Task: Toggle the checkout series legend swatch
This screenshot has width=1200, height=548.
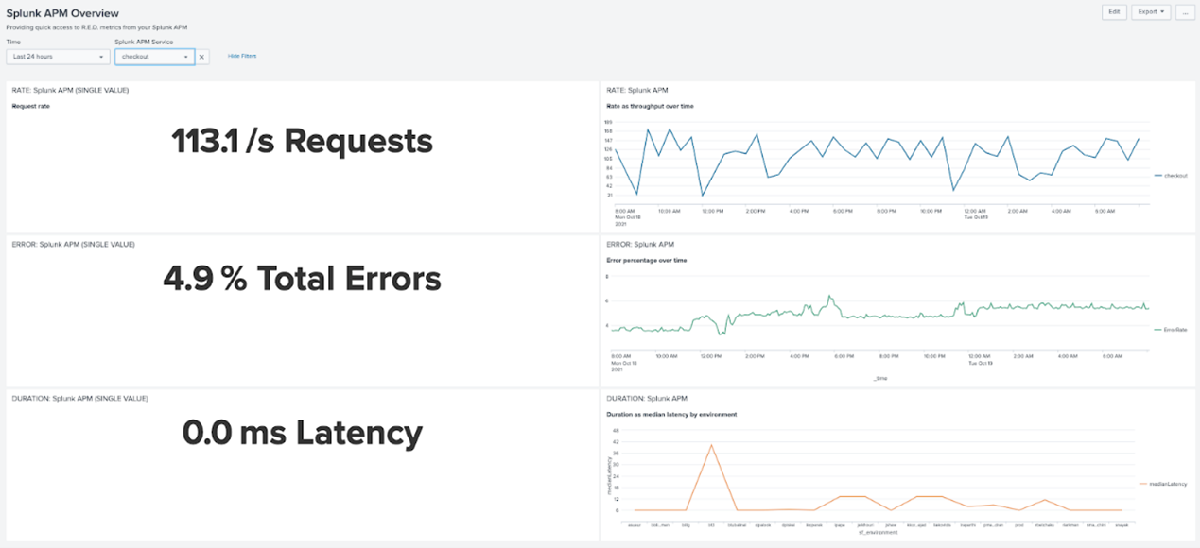Action: tap(1158, 175)
